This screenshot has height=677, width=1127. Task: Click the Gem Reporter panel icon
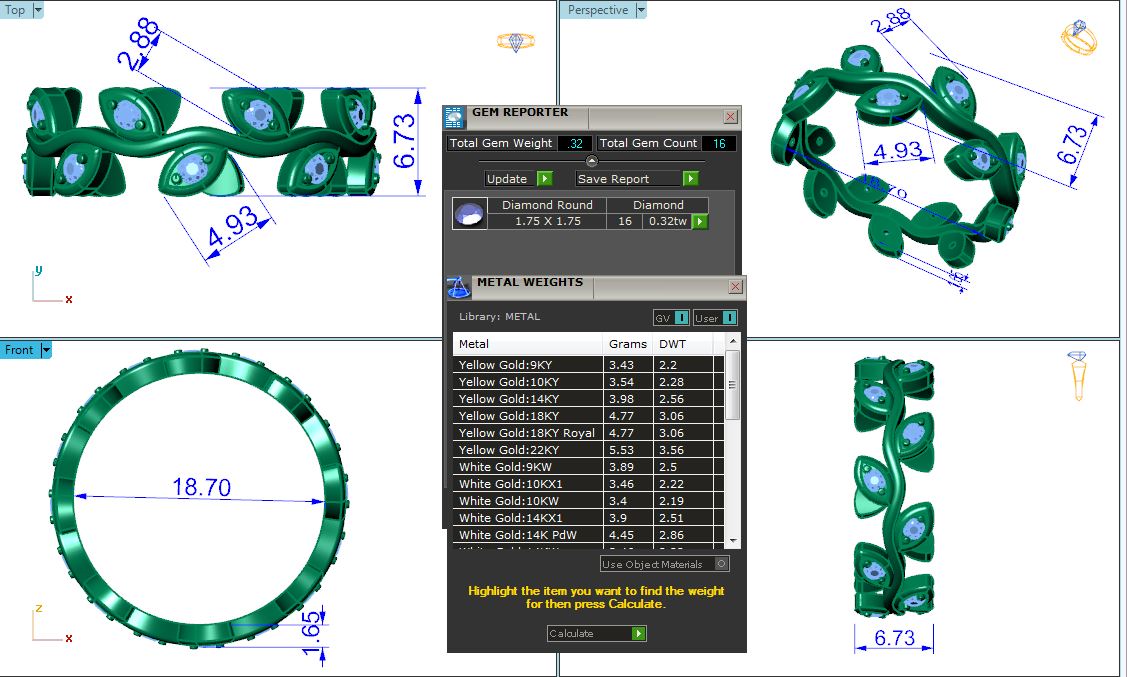point(454,116)
